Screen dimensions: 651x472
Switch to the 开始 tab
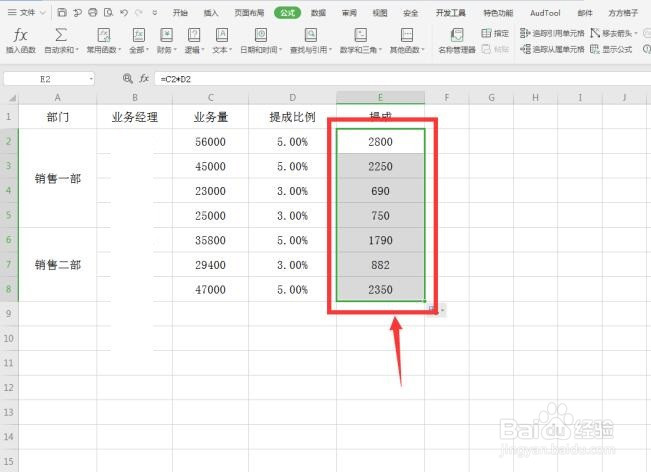(180, 13)
